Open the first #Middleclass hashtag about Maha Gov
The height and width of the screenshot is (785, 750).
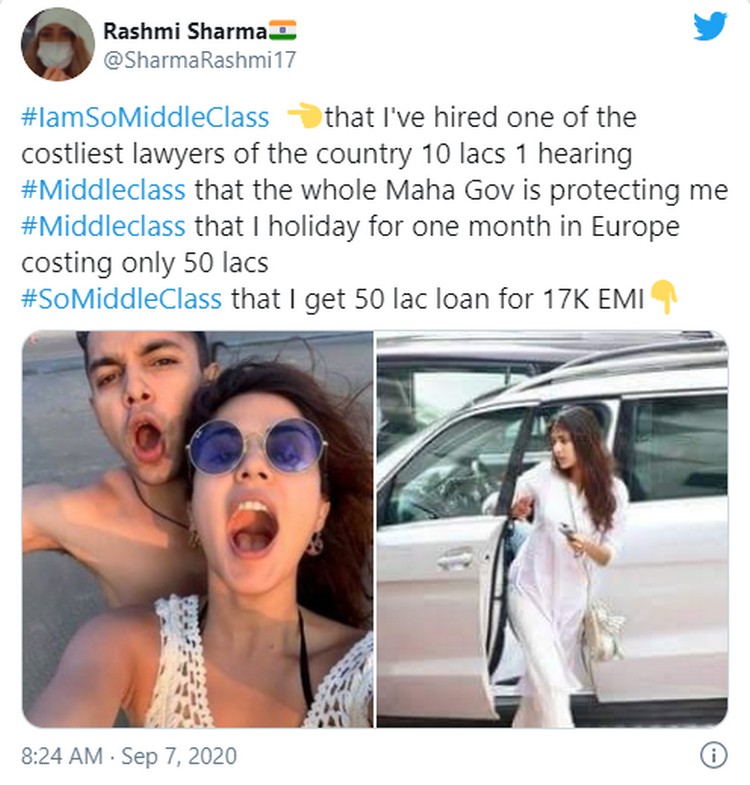point(103,190)
